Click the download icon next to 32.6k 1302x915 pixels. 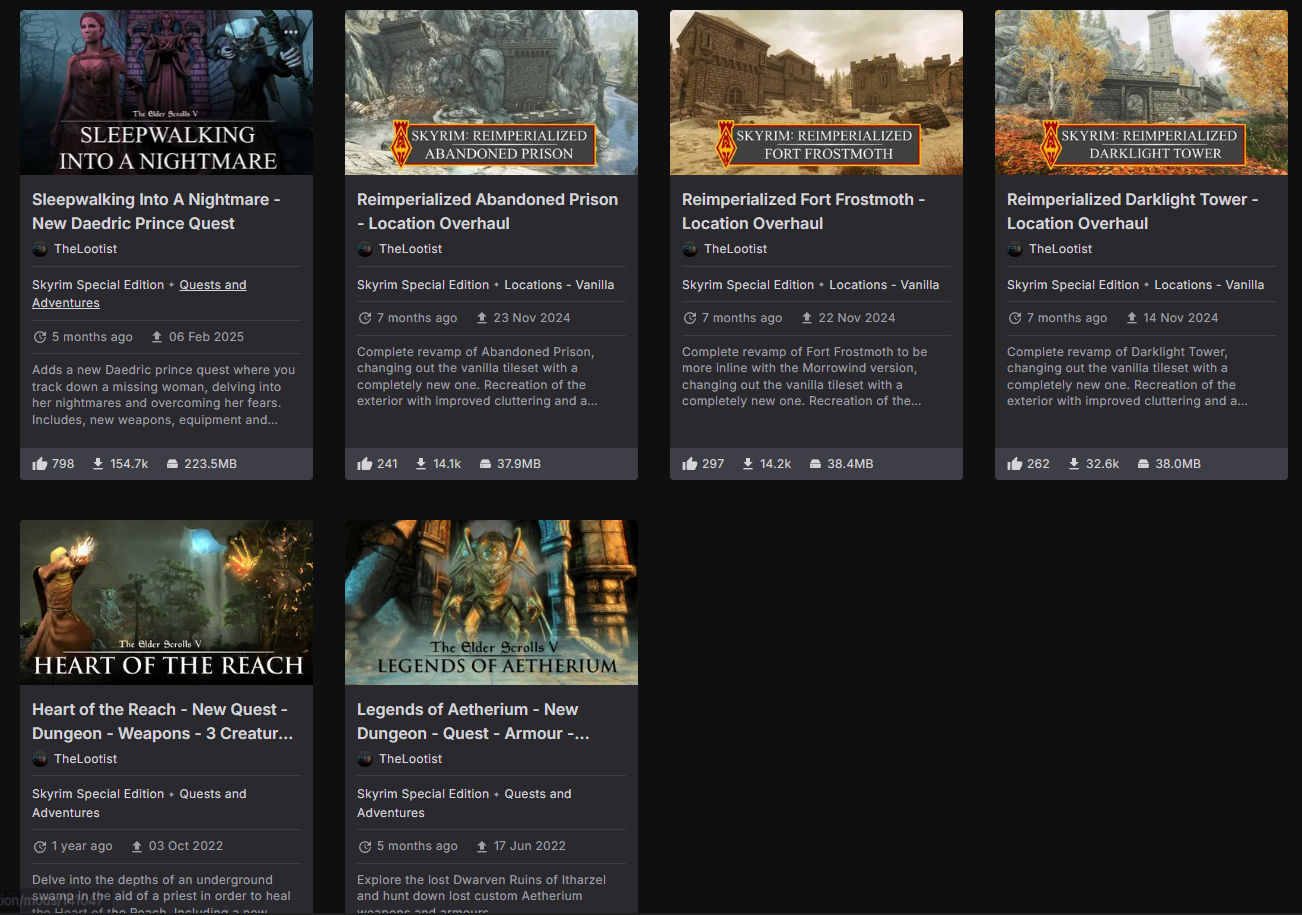point(1073,464)
